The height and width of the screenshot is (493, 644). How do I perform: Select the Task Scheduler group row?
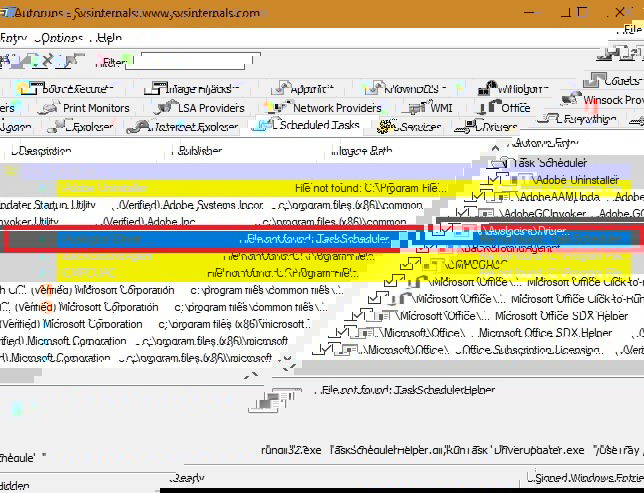point(550,163)
